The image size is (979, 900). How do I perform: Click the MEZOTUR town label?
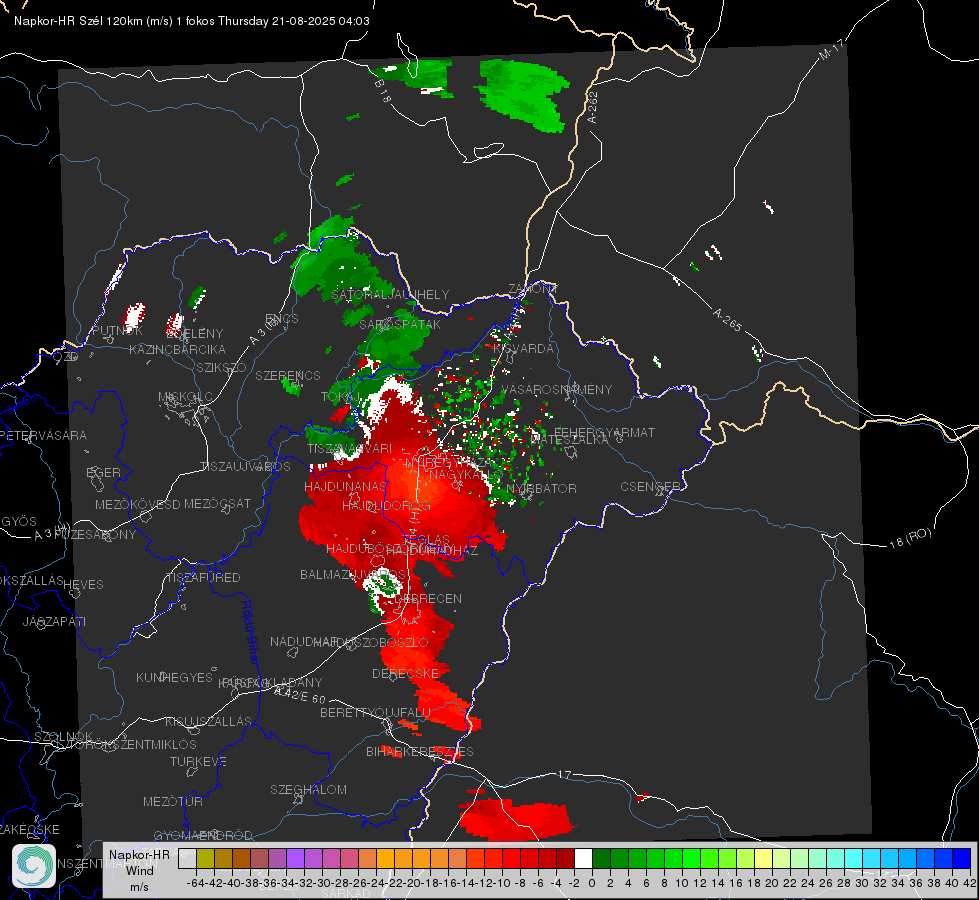point(173,801)
